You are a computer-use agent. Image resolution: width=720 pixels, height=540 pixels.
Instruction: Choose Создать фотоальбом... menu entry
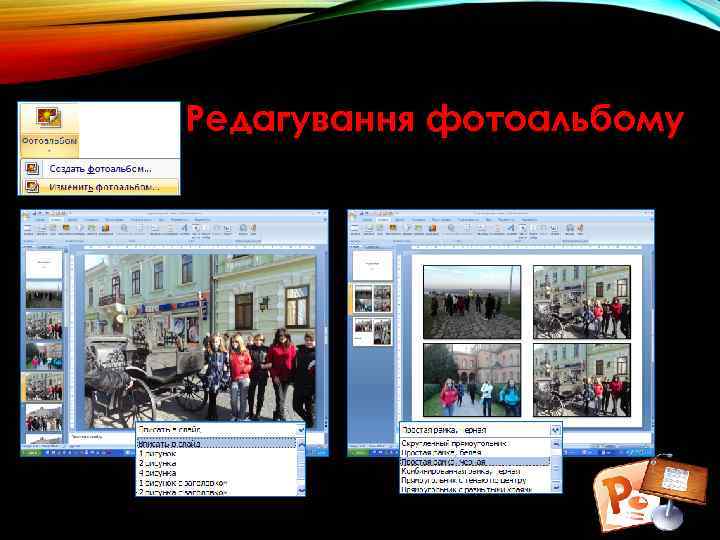point(100,169)
